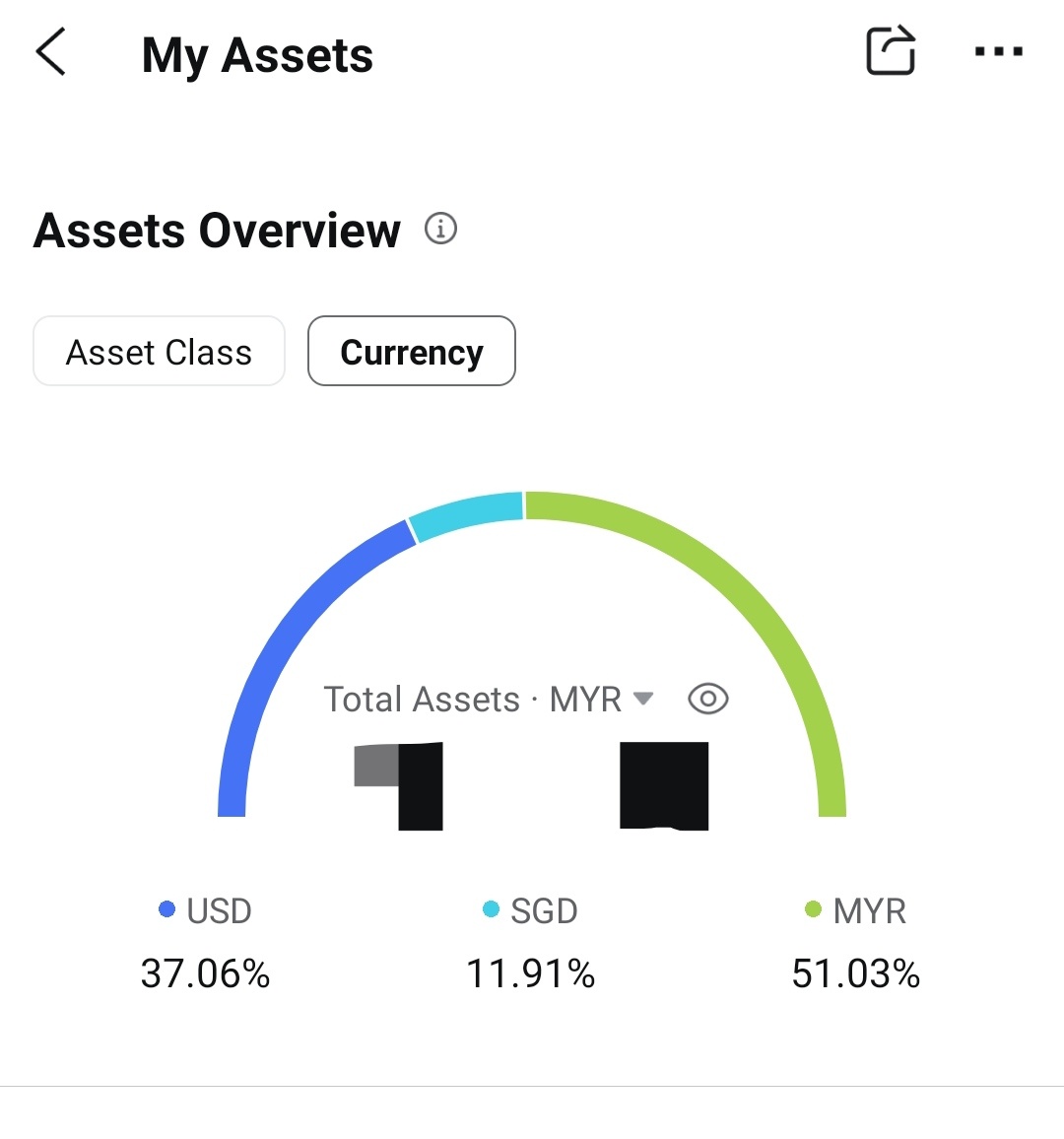The width and height of the screenshot is (1064, 1139).
Task: Tap the 37.06% USD percentage value
Action: pyautogui.click(x=205, y=974)
